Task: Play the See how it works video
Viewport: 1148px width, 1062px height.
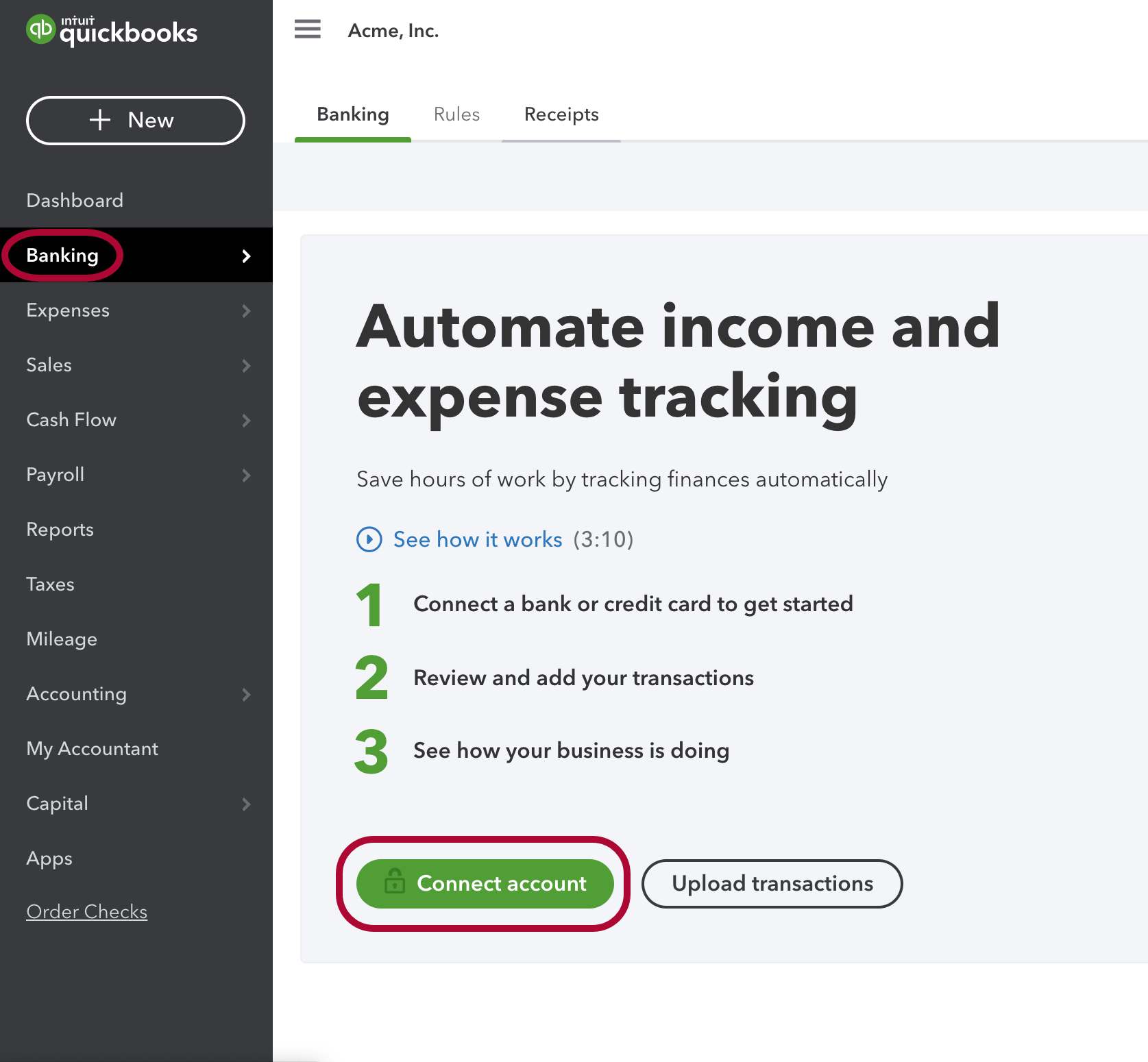Action: coord(369,539)
